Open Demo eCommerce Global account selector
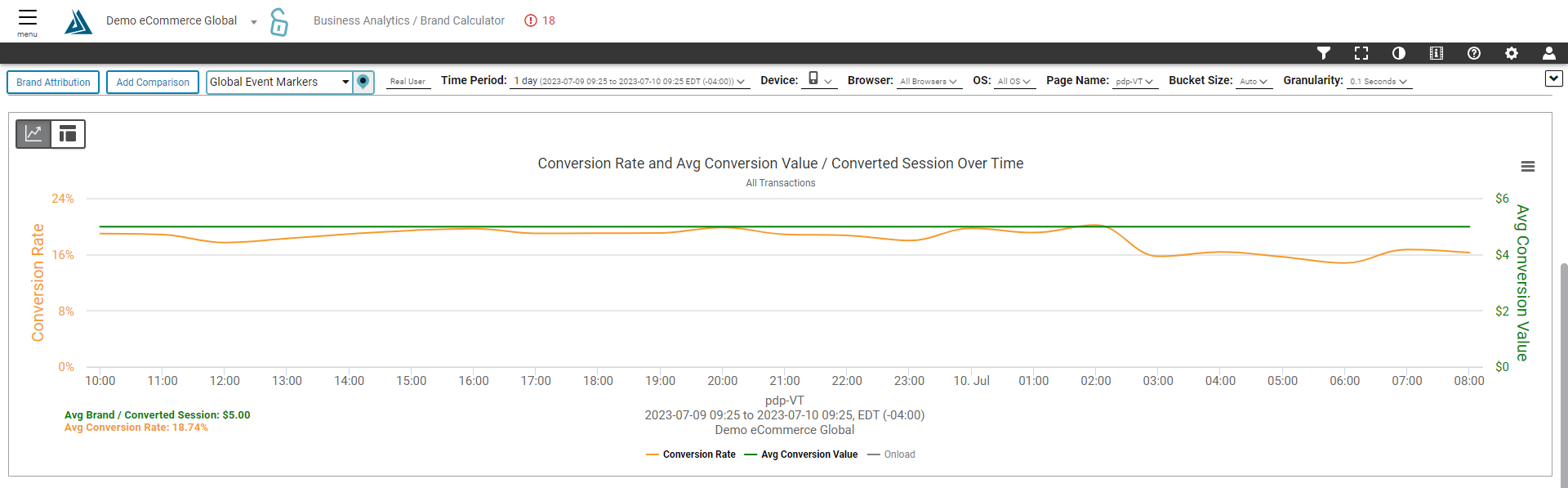 [x=180, y=21]
